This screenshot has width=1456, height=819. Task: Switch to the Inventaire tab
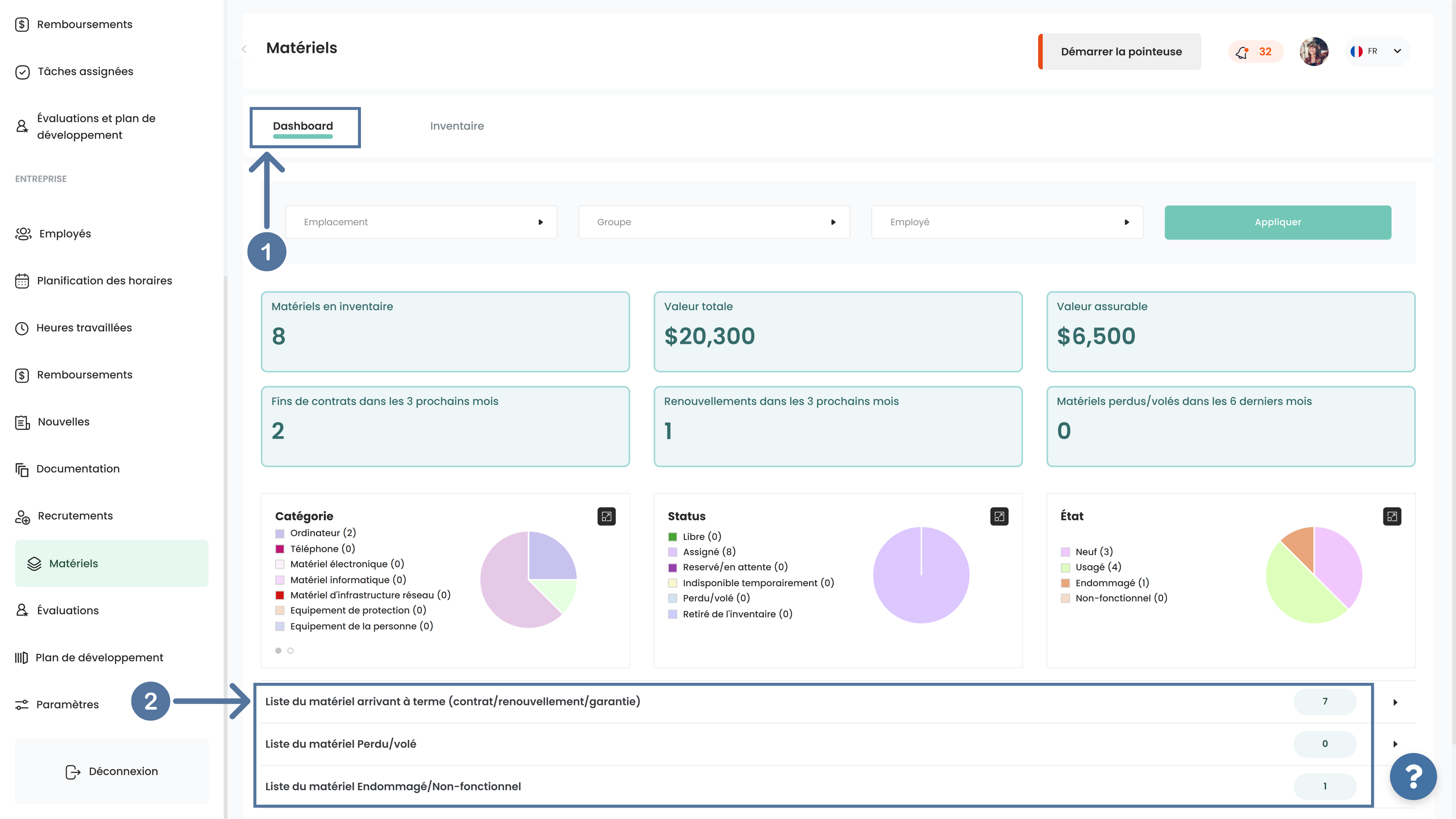[457, 126]
